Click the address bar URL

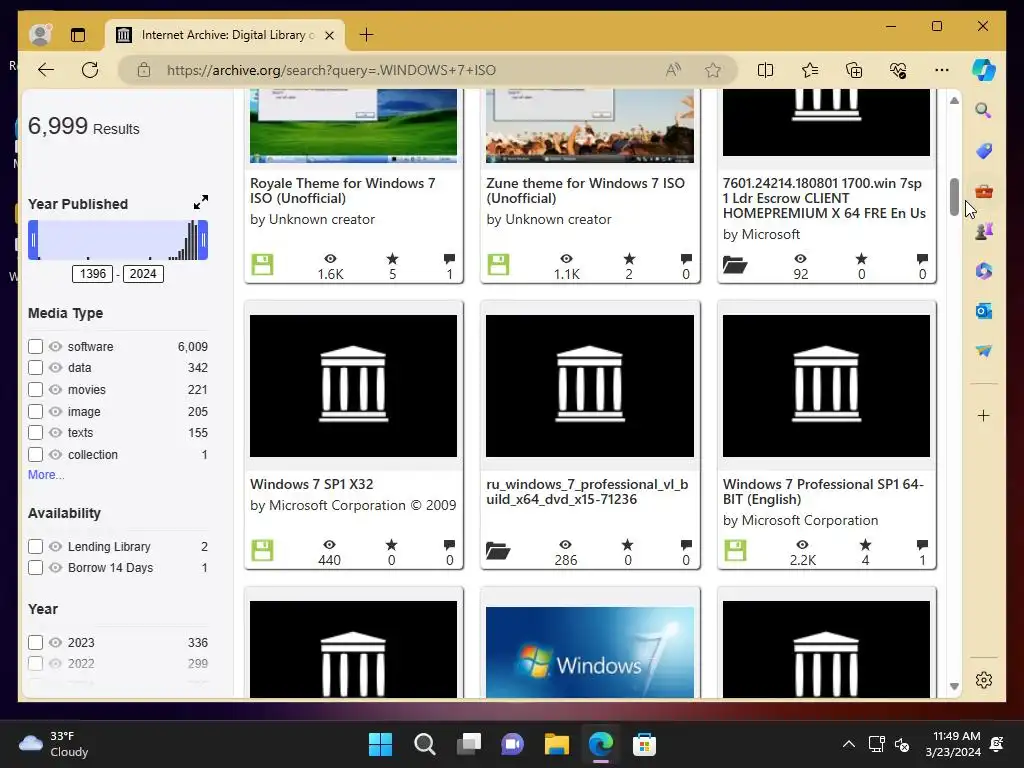[x=331, y=70]
